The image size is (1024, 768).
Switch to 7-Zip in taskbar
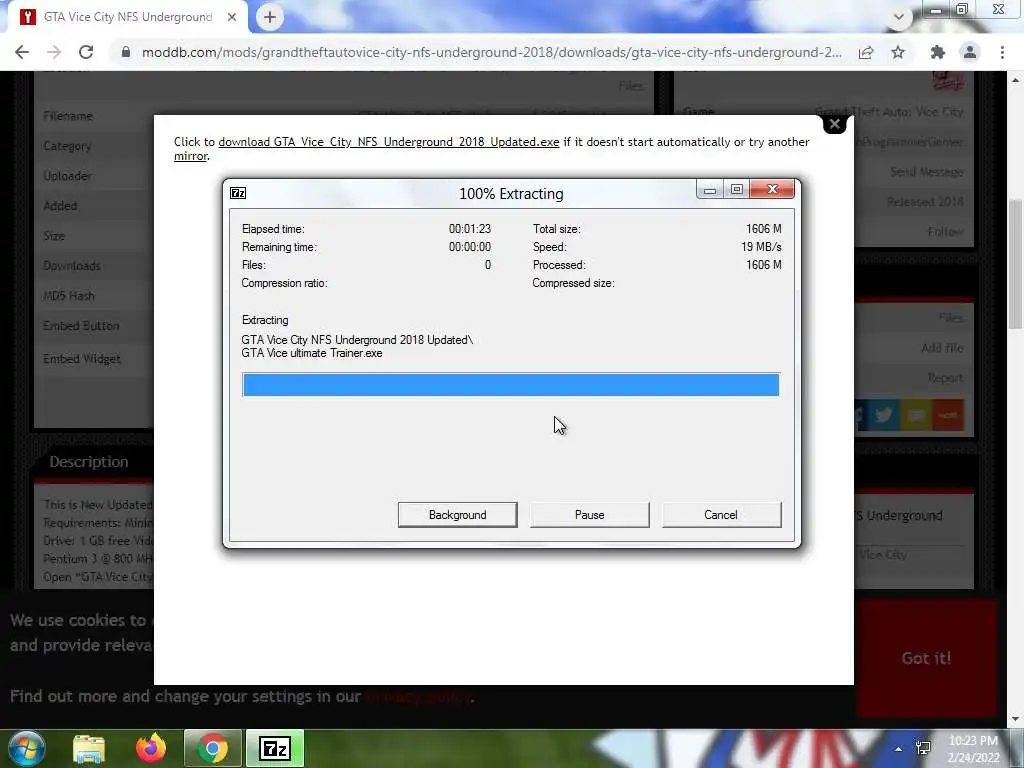coord(275,748)
